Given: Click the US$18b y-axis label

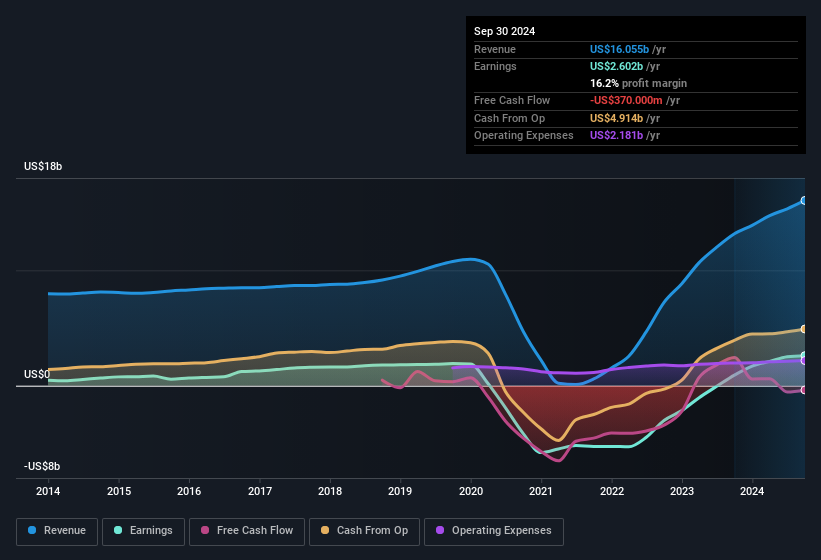Looking at the screenshot, I should click(43, 166).
